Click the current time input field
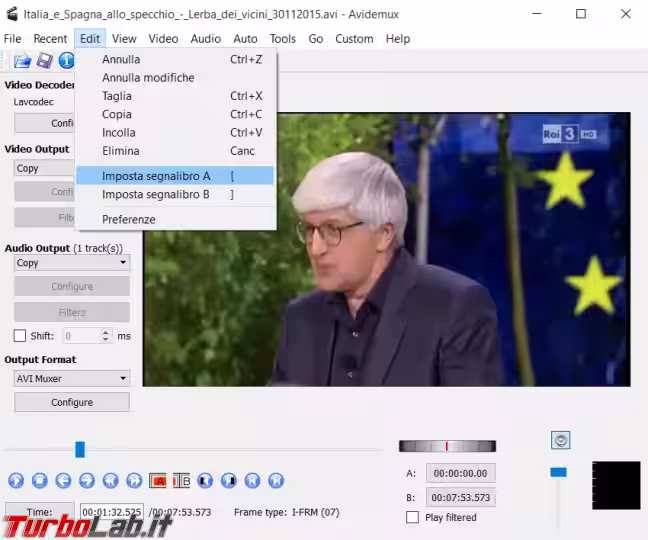 point(112,512)
